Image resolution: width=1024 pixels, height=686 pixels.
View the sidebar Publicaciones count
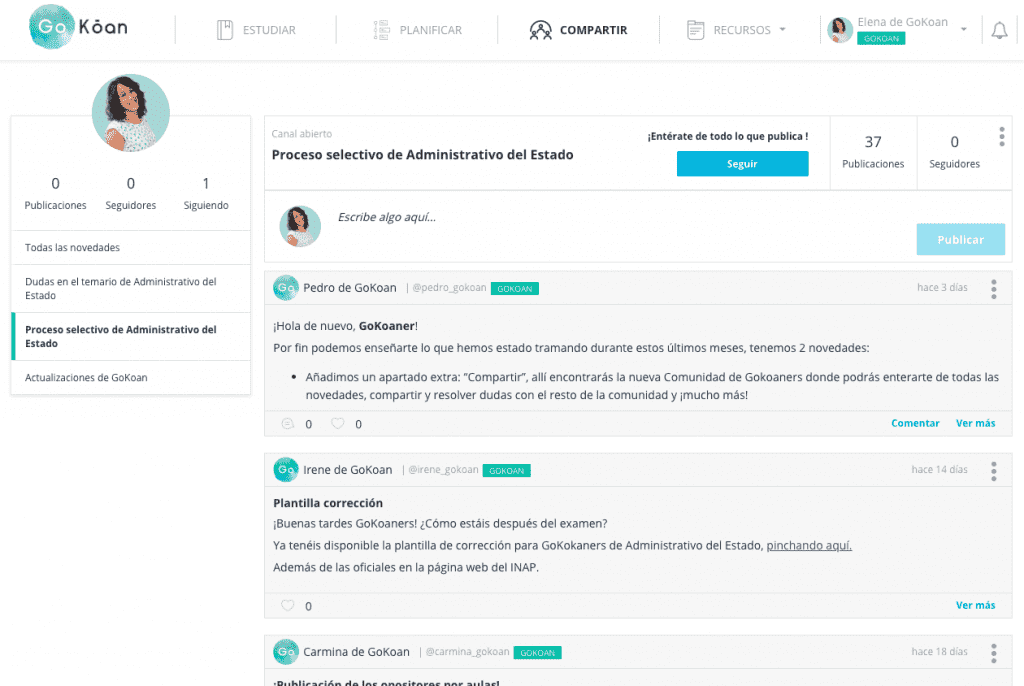56,193
